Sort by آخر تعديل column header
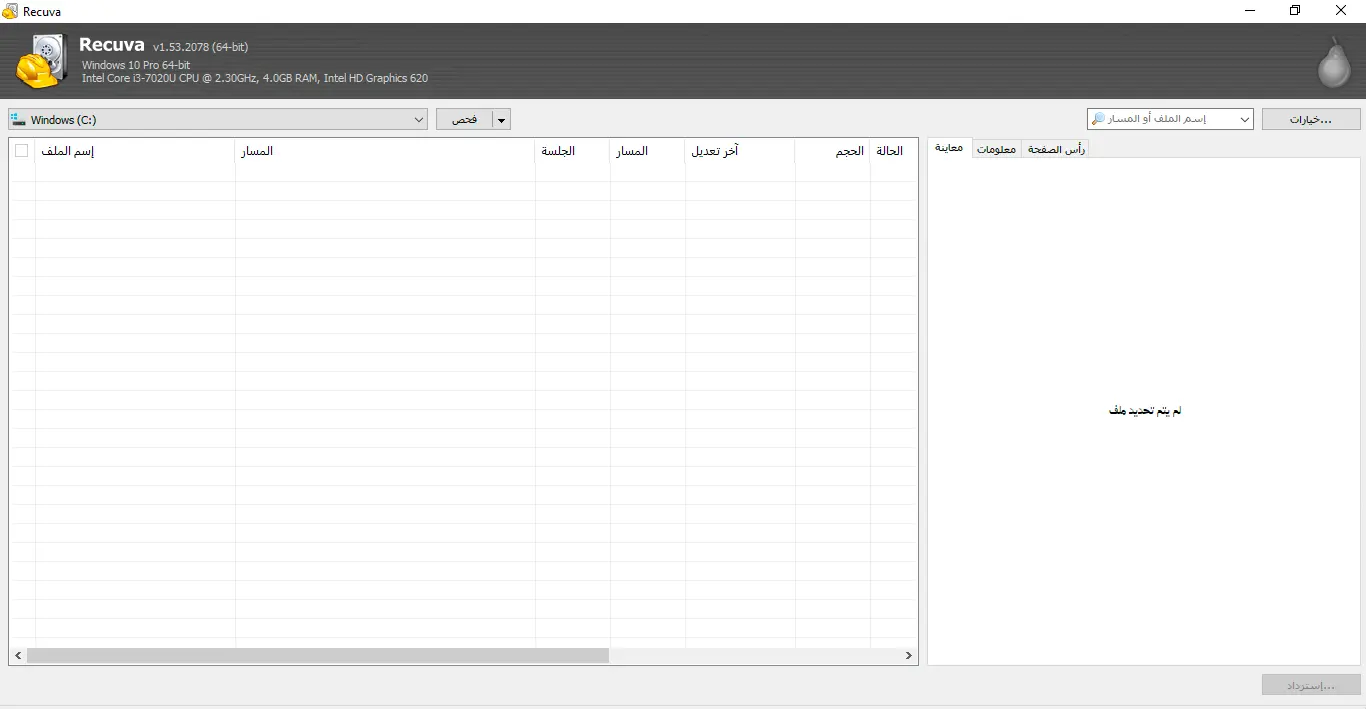1366x709 pixels. (739, 151)
